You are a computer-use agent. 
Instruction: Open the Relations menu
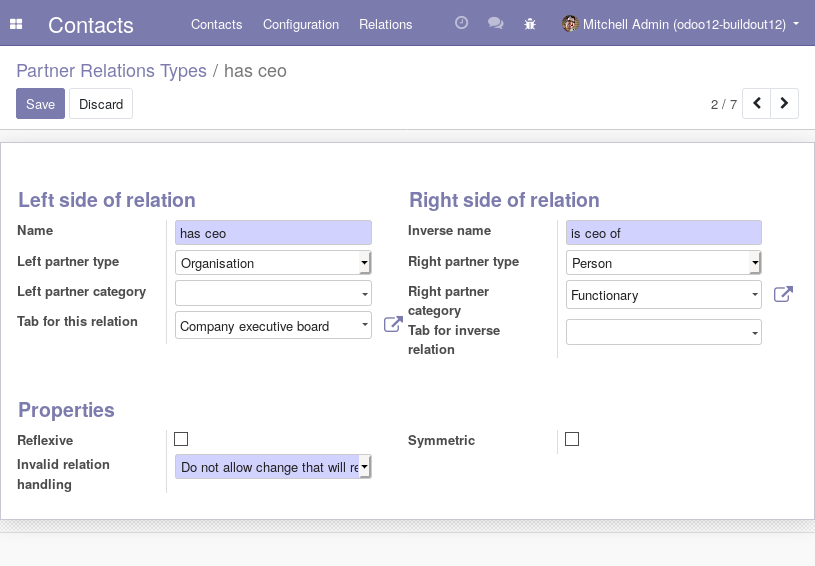386,24
